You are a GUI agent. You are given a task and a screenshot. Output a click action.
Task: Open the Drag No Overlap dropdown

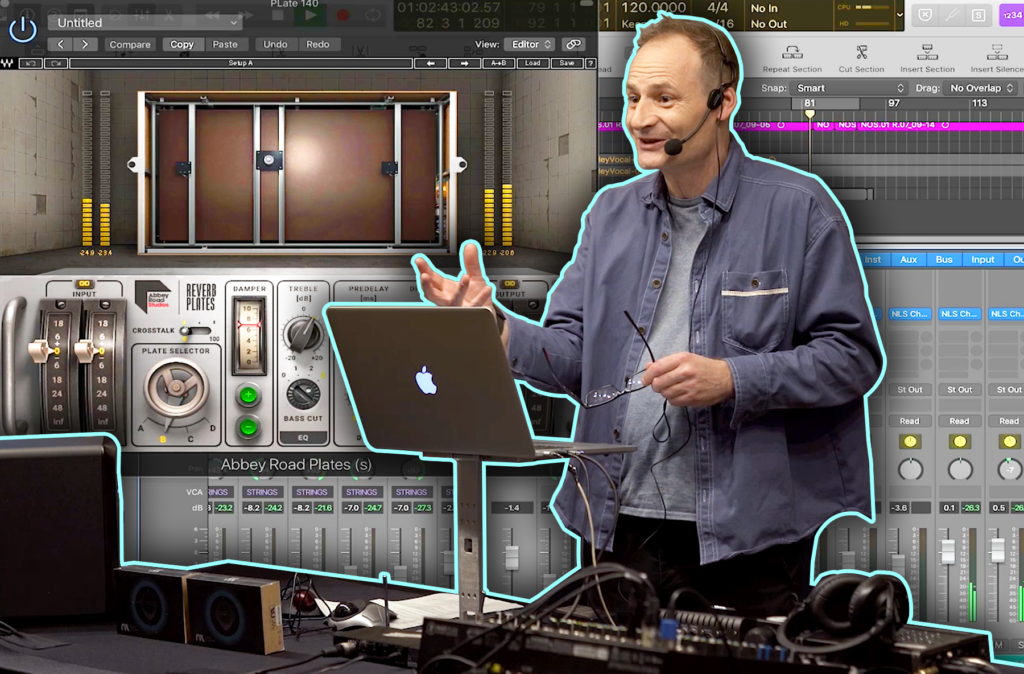pyautogui.click(x=980, y=88)
